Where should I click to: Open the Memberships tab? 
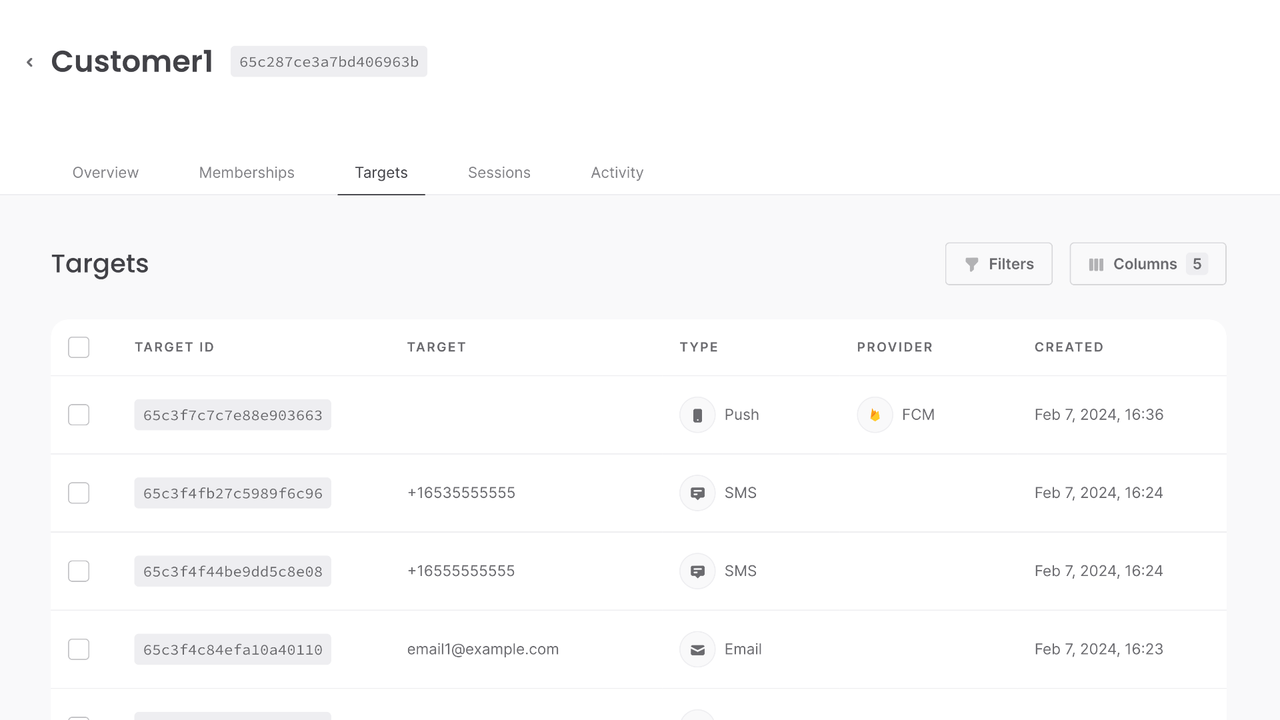click(x=246, y=173)
